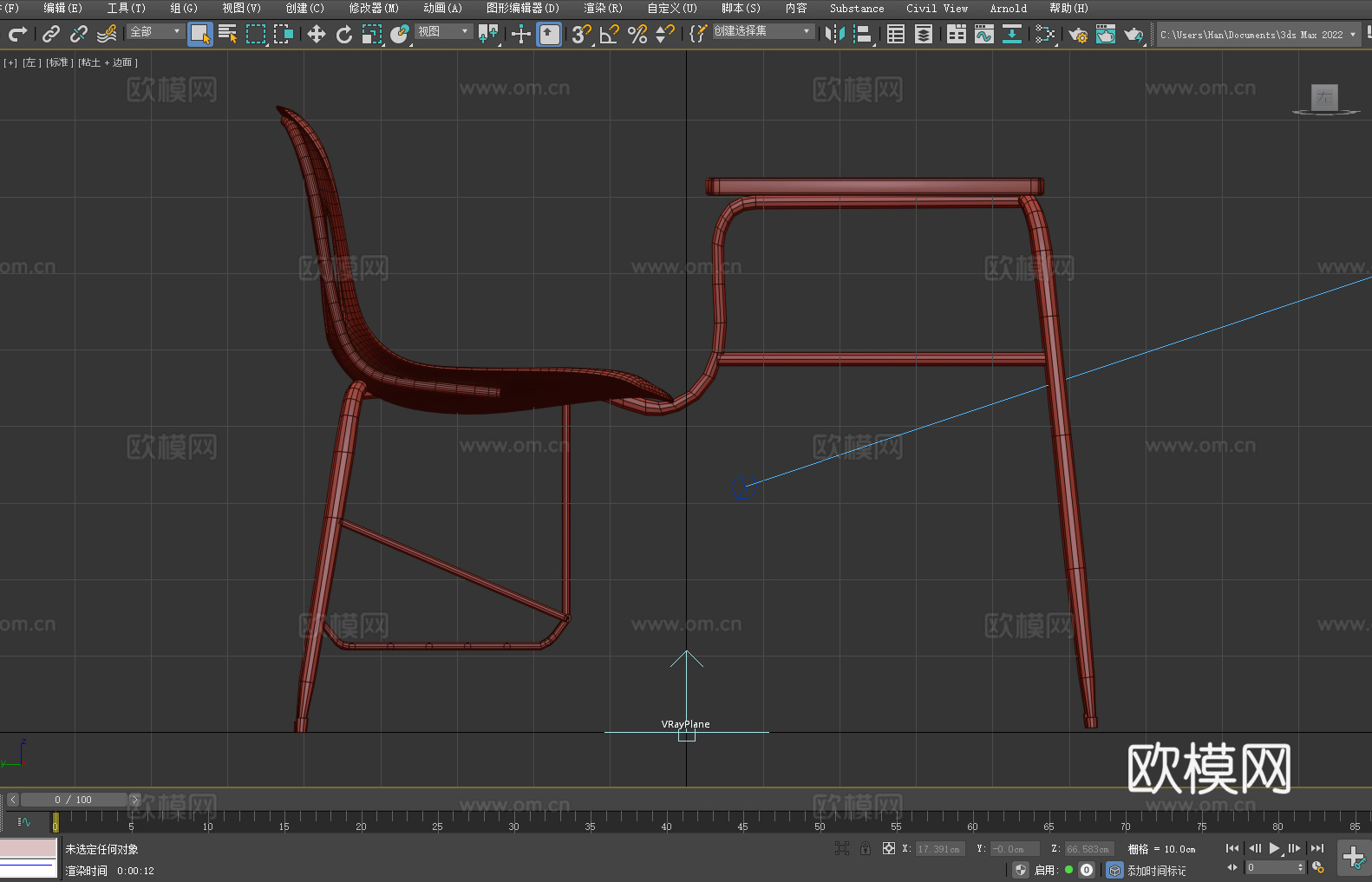Click the [左] viewport view label
This screenshot has height=882, width=1372.
pos(31,62)
